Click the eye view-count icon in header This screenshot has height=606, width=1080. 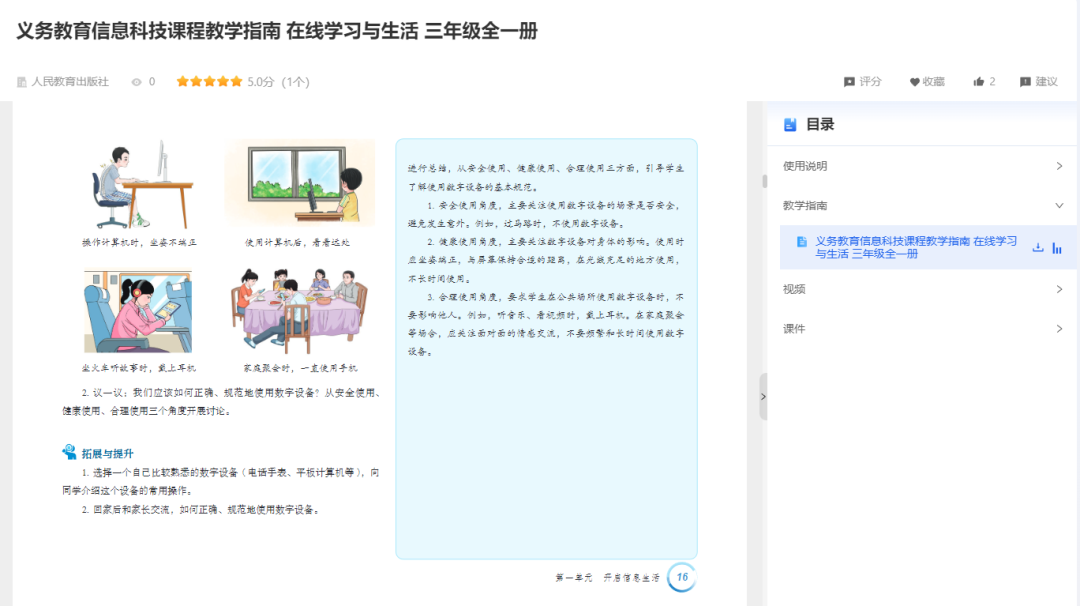point(135,82)
